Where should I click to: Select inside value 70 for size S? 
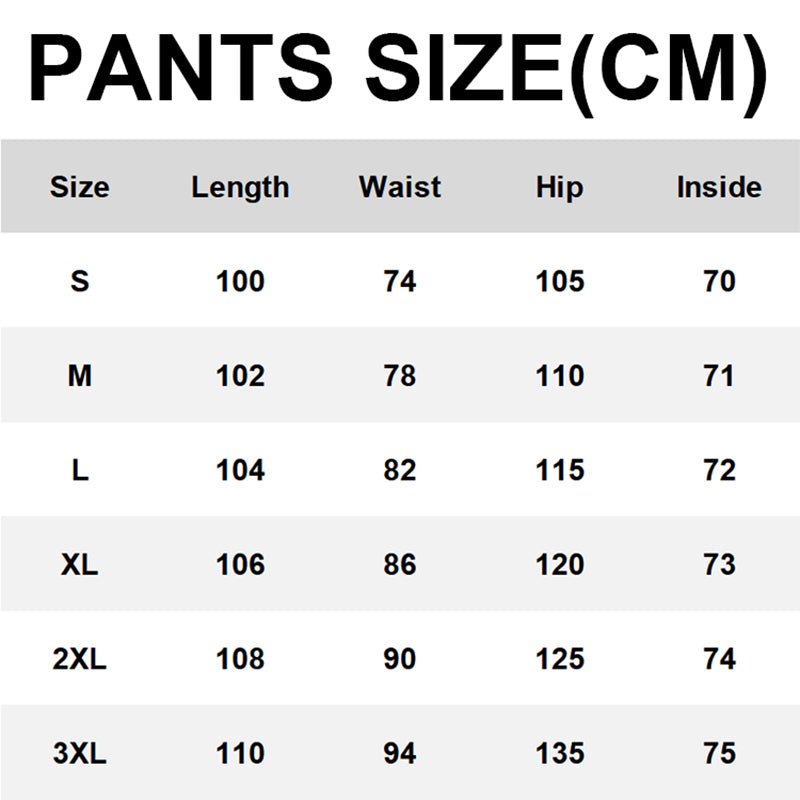[x=719, y=281]
